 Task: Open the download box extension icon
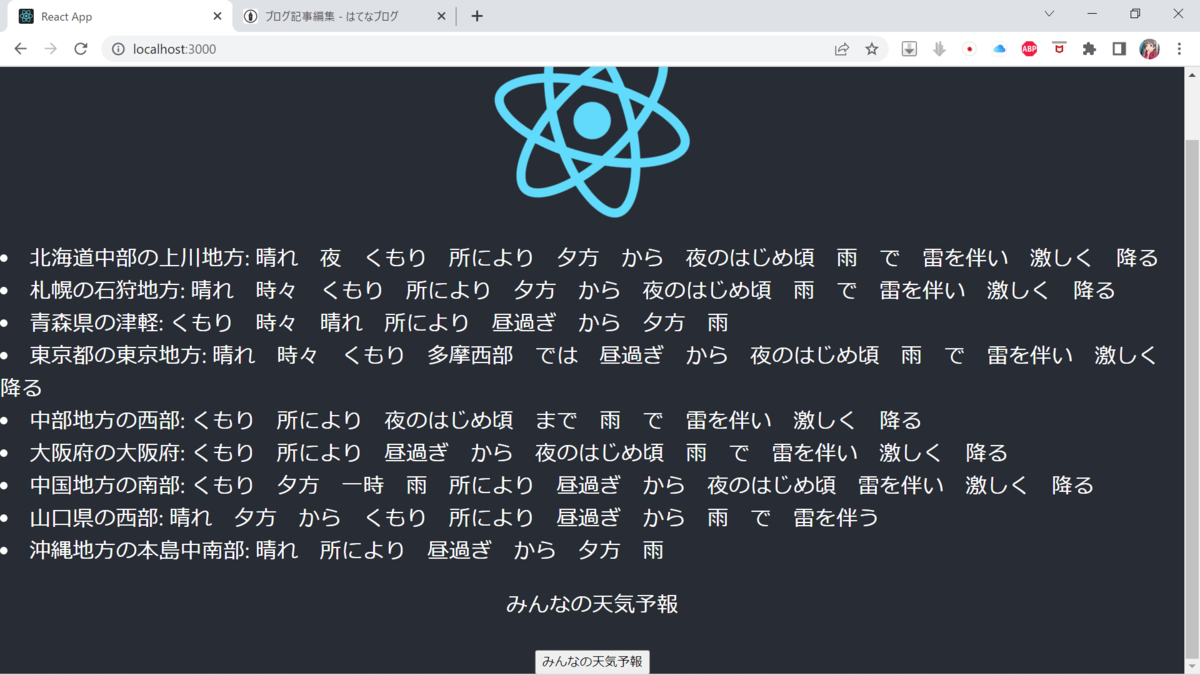click(x=909, y=49)
